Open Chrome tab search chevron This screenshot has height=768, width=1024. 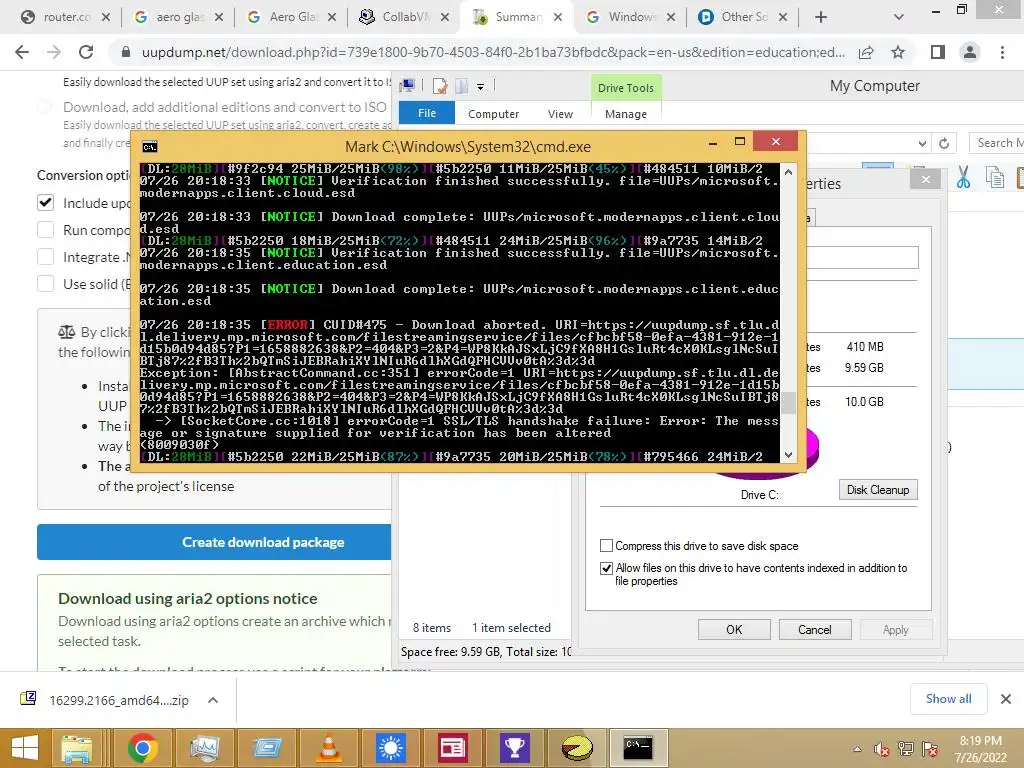[x=899, y=17]
